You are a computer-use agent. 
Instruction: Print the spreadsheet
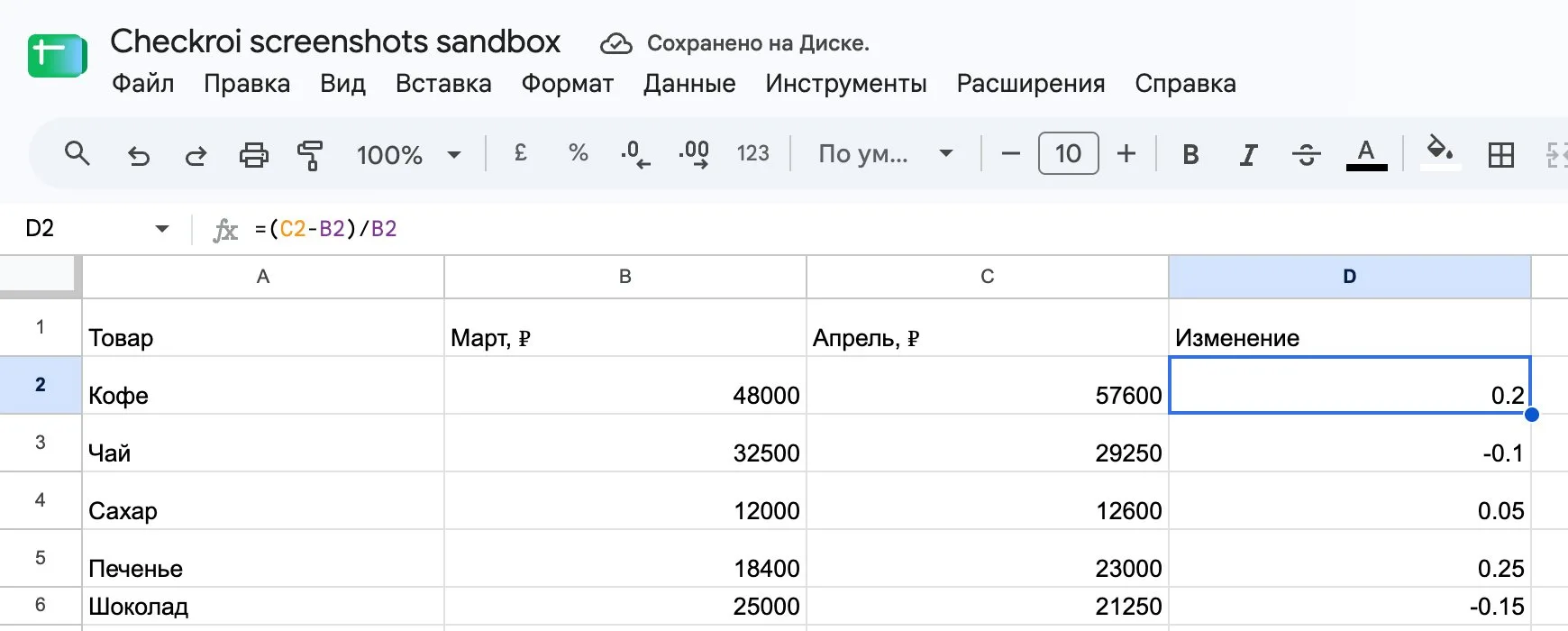pos(253,155)
